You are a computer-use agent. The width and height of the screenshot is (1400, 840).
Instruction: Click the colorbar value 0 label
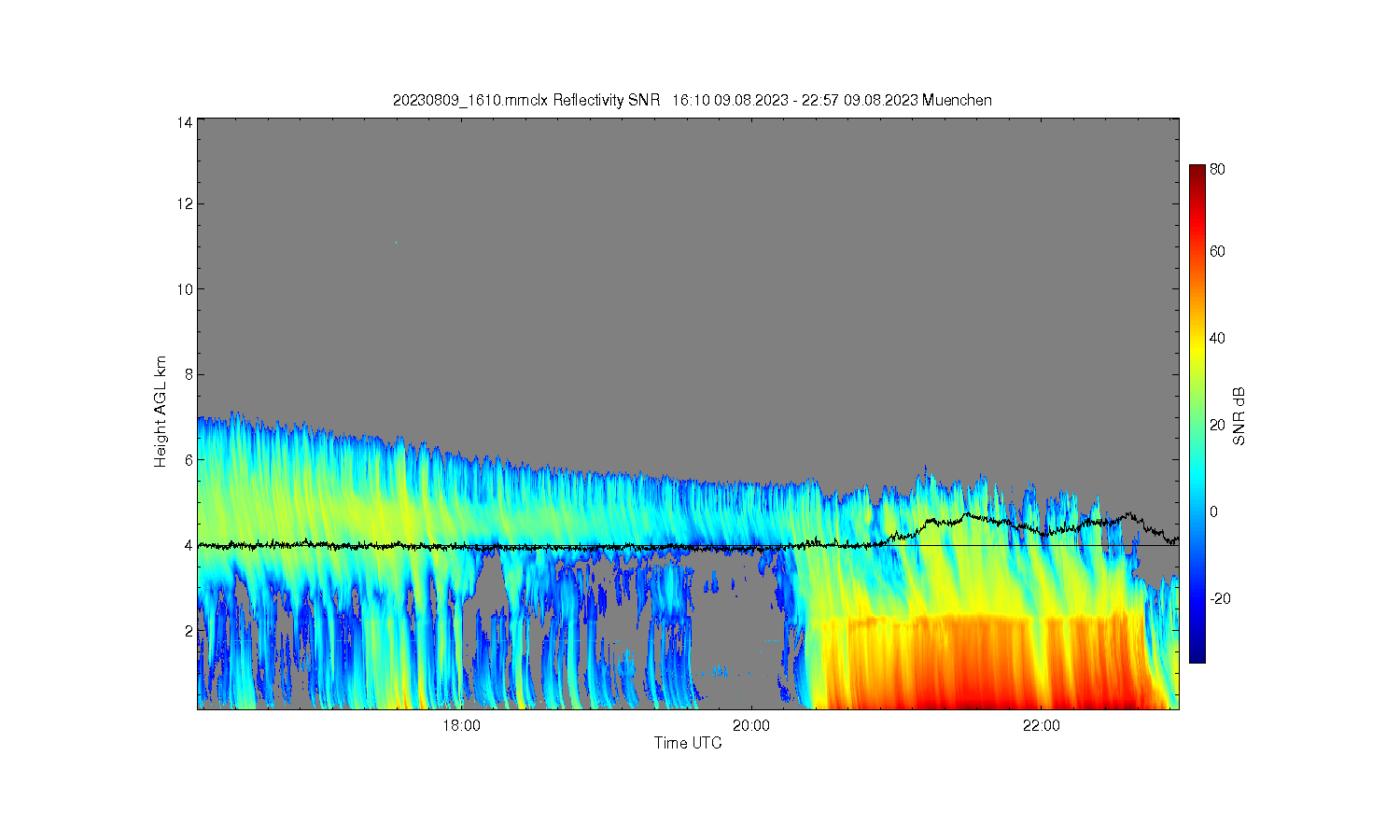coord(1213,511)
